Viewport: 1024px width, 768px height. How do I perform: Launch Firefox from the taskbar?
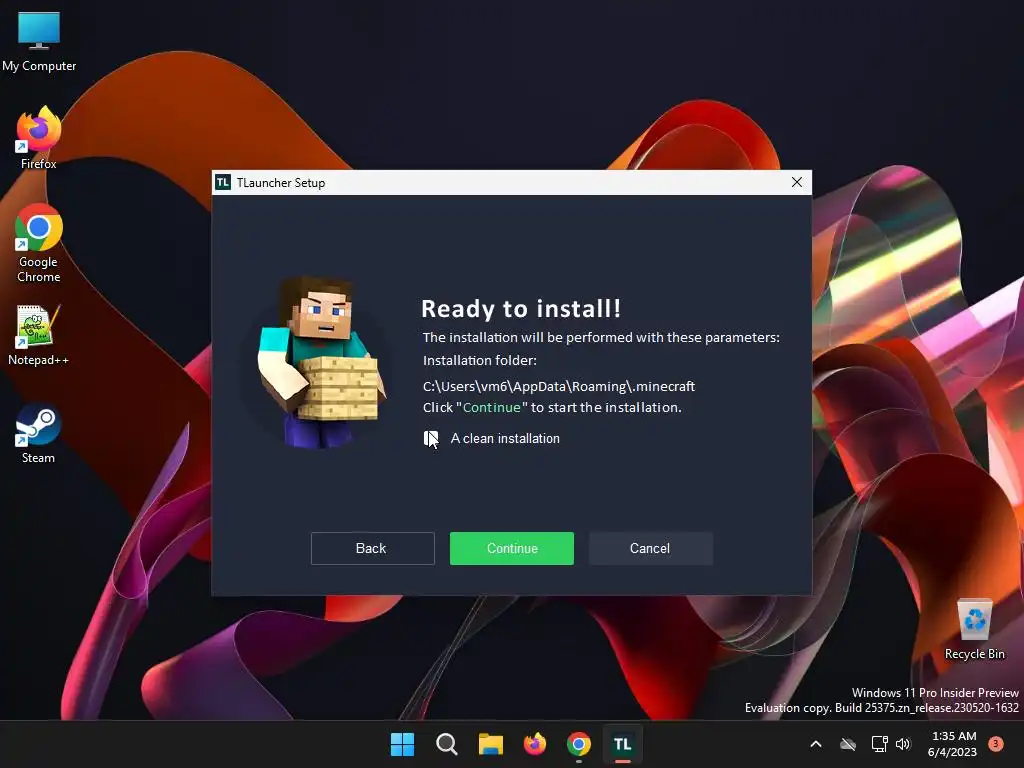pos(535,744)
